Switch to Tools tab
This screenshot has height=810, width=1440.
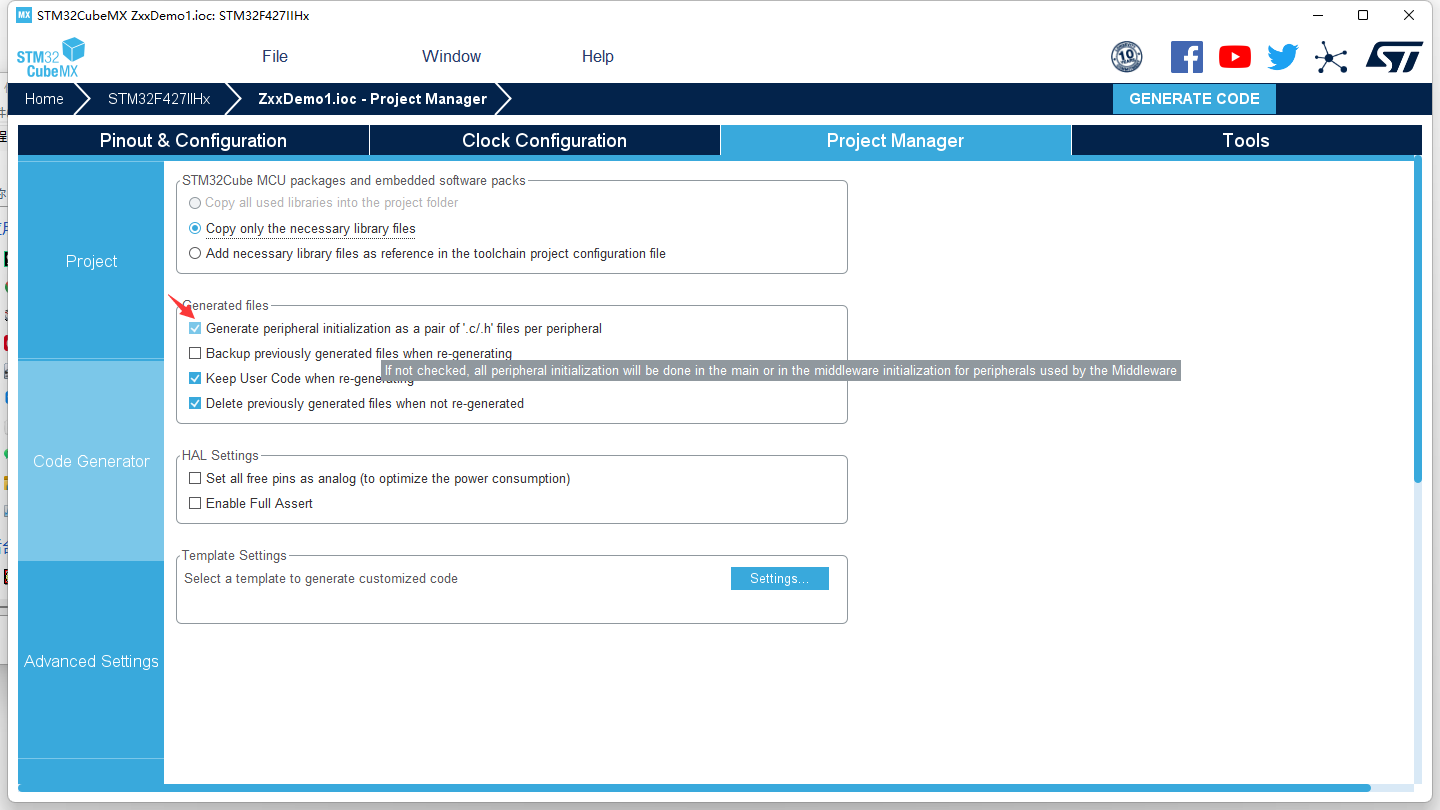(1246, 140)
